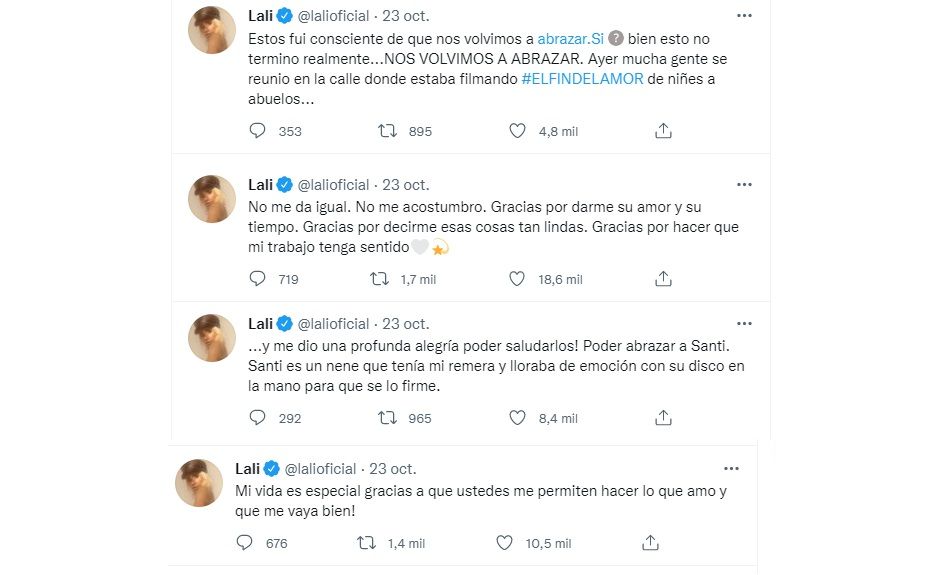Retweet the tweet with 1,7 mil retweets
Viewport: 948px width, 575px height.
pos(380,279)
